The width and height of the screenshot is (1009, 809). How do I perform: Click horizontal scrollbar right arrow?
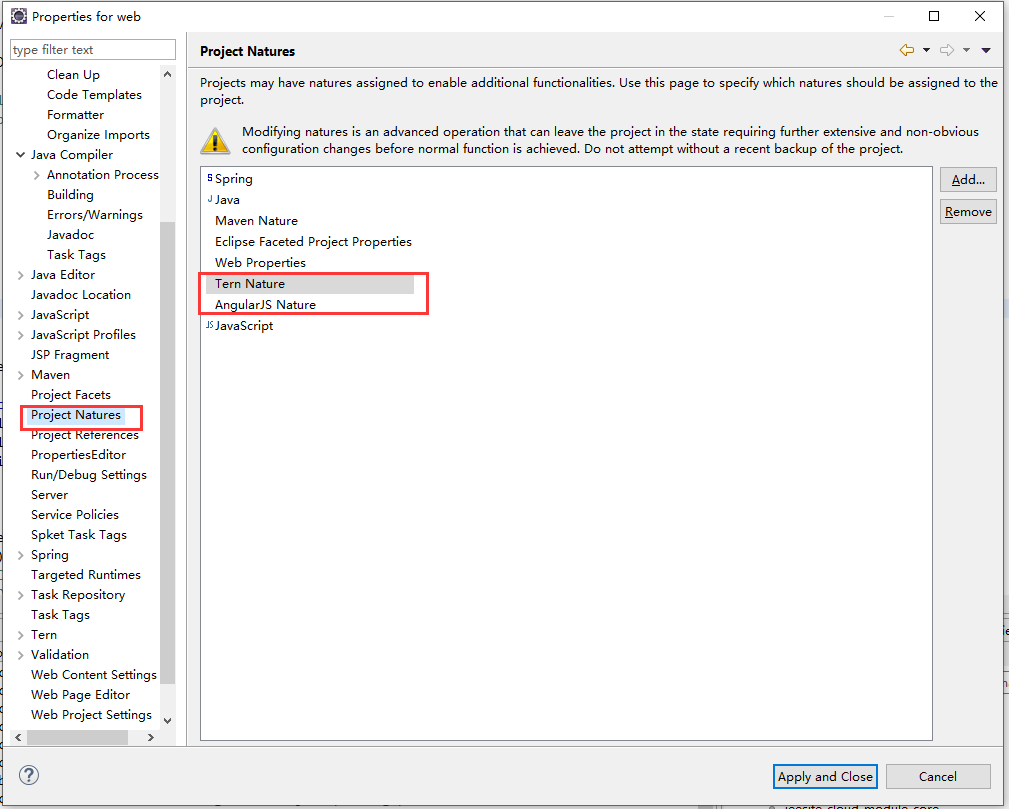pyautogui.click(x=151, y=738)
